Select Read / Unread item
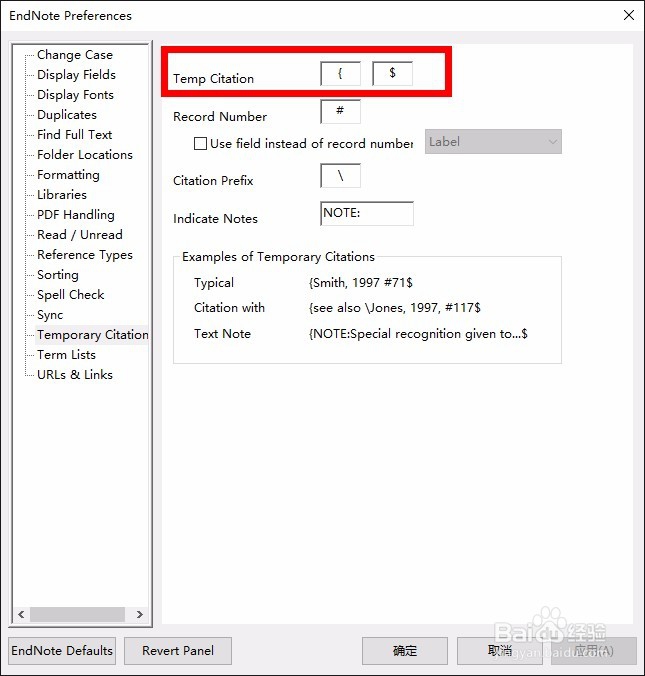Image resolution: width=645 pixels, height=676 pixels. tap(80, 235)
